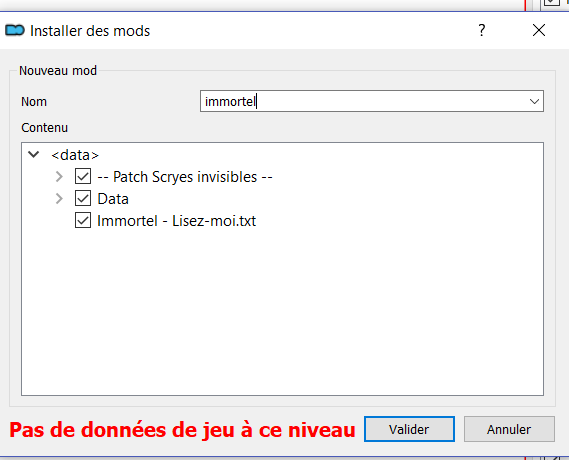Focus the Nom text field containing immortel

coord(363,101)
